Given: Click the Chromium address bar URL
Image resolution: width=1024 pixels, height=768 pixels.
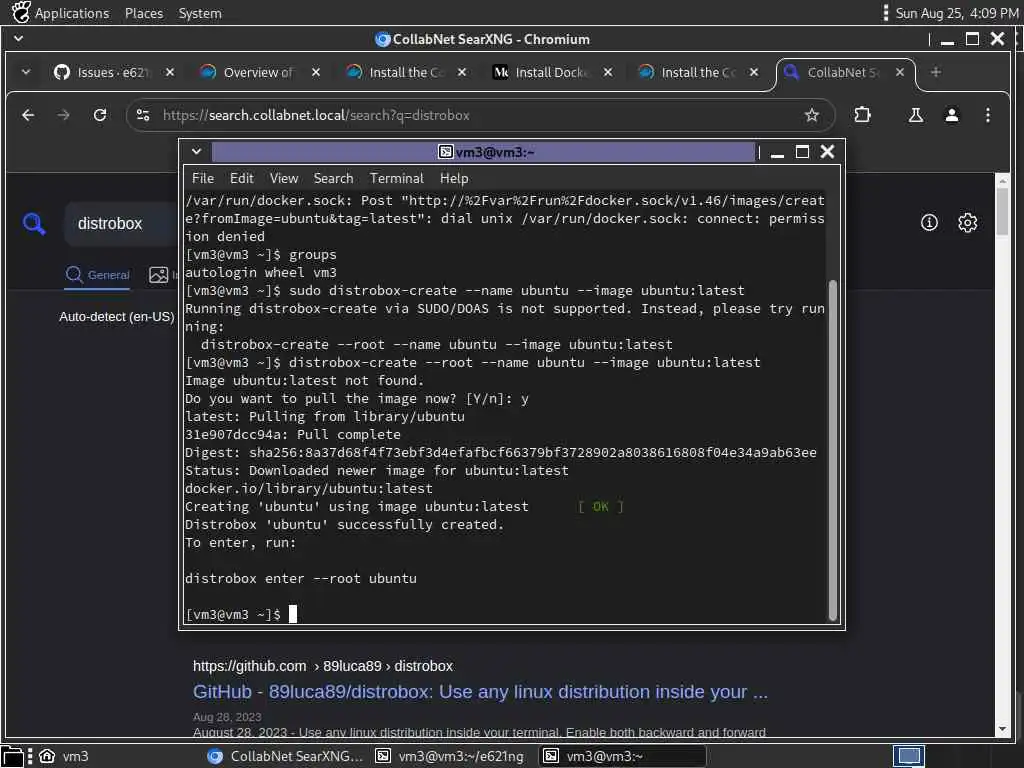Looking at the screenshot, I should click(316, 115).
